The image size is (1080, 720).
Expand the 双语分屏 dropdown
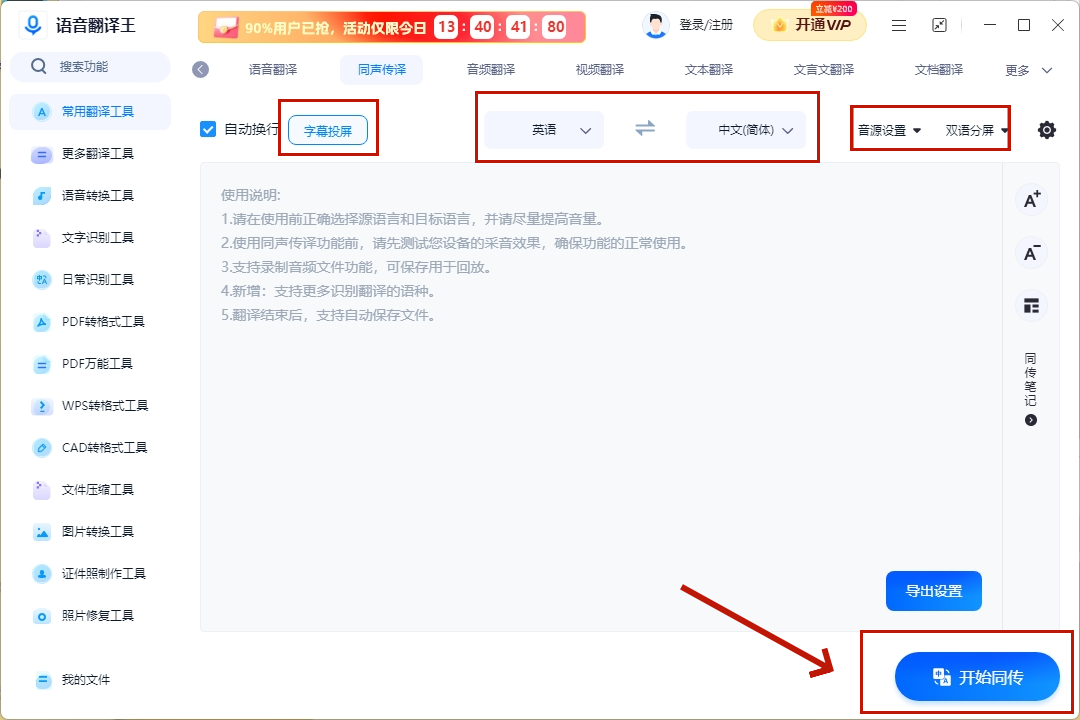point(977,130)
